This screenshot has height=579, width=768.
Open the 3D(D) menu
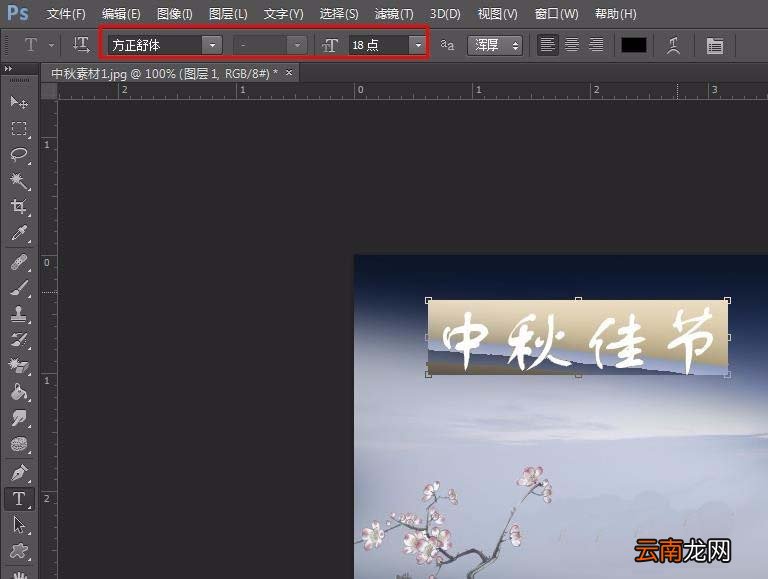click(445, 14)
